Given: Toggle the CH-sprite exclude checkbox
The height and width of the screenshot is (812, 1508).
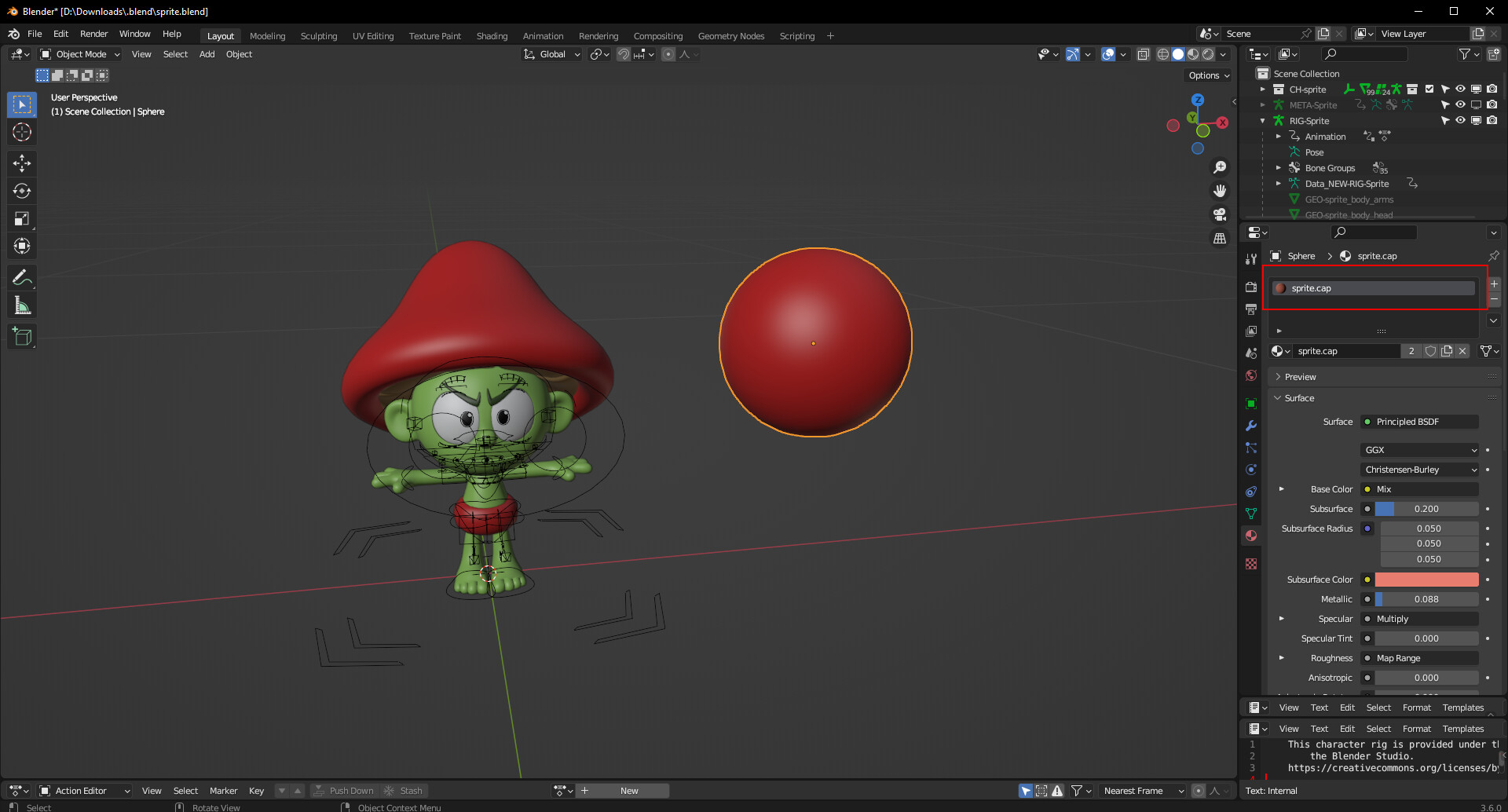Looking at the screenshot, I should click(x=1429, y=89).
